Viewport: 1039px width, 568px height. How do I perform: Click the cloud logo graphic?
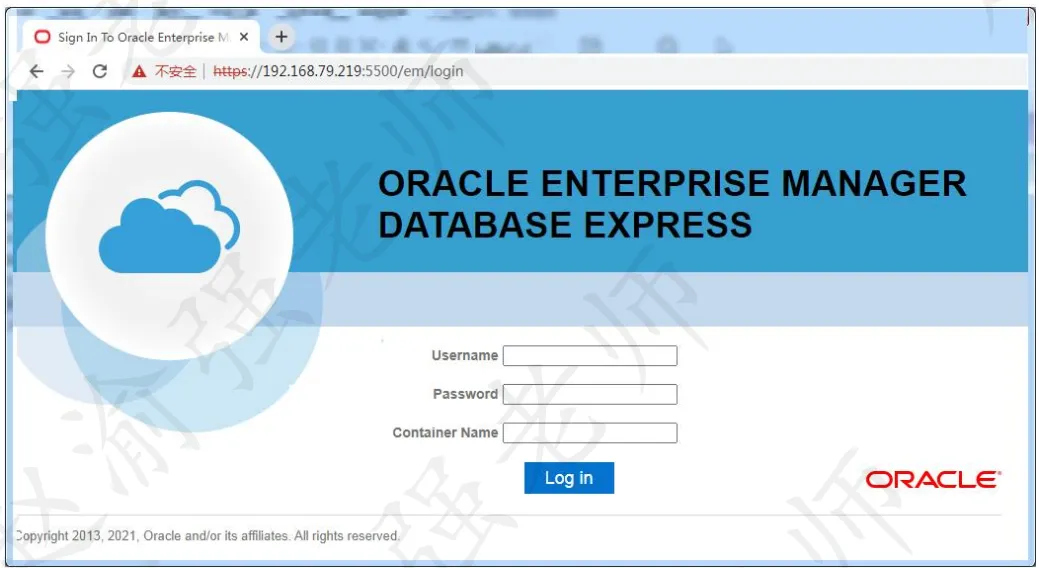click(x=169, y=227)
